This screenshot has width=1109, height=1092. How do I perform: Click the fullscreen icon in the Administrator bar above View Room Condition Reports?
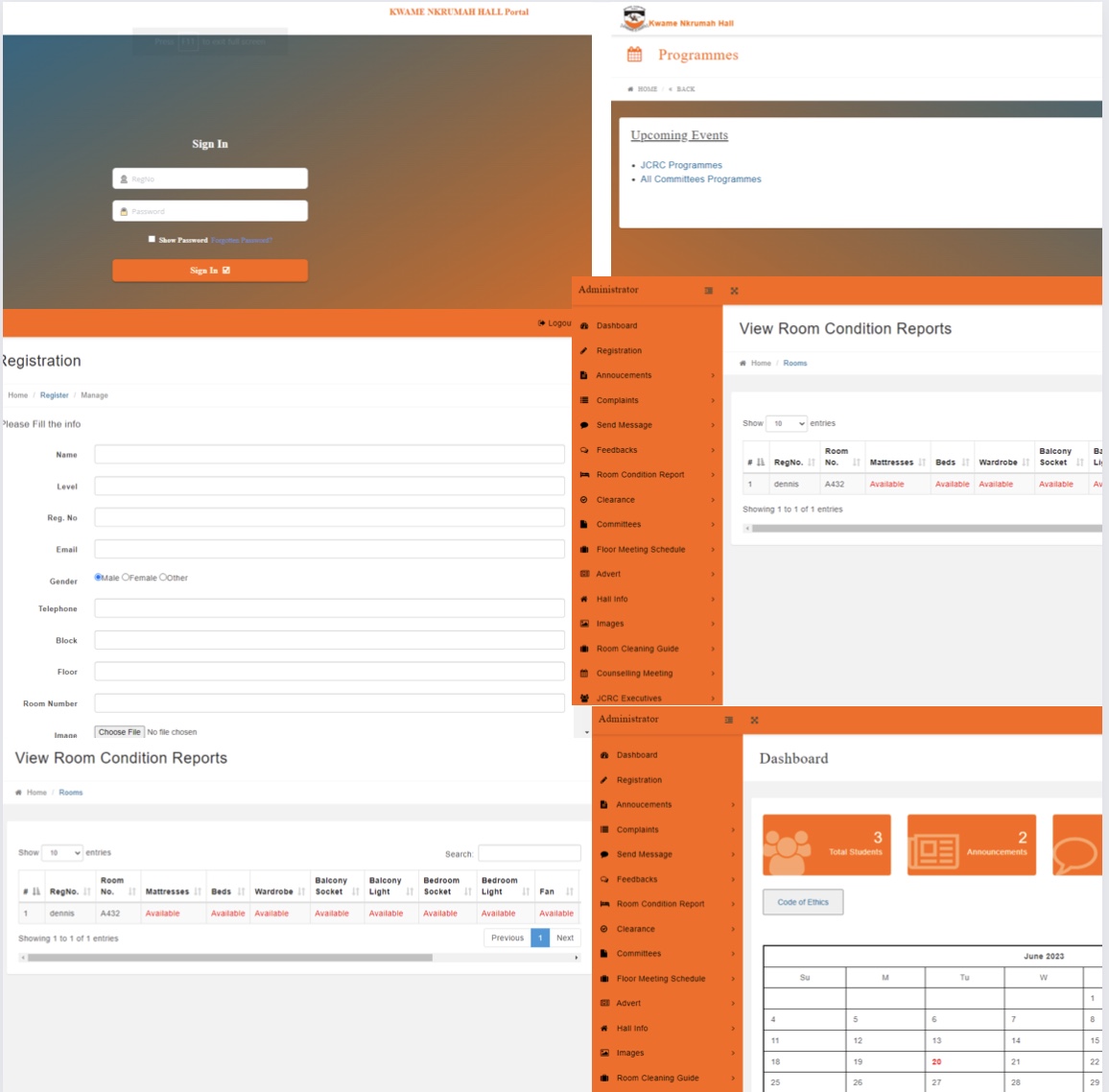coord(734,291)
